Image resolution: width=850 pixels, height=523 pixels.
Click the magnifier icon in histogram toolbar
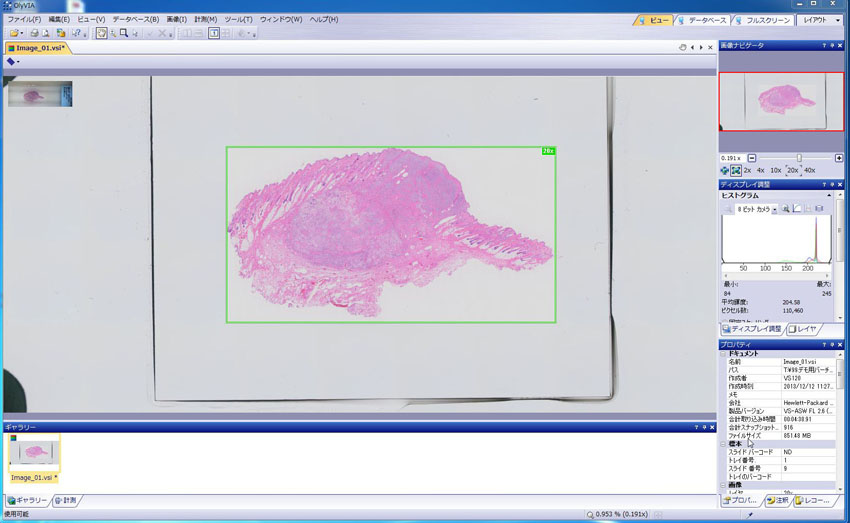786,209
